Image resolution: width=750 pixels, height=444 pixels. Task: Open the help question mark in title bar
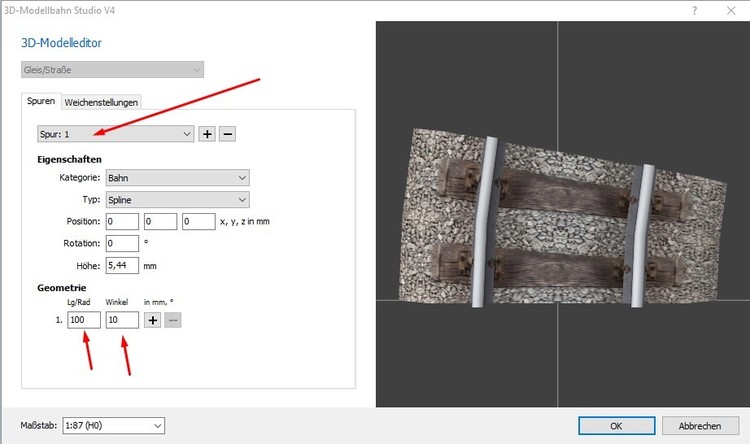coord(695,11)
